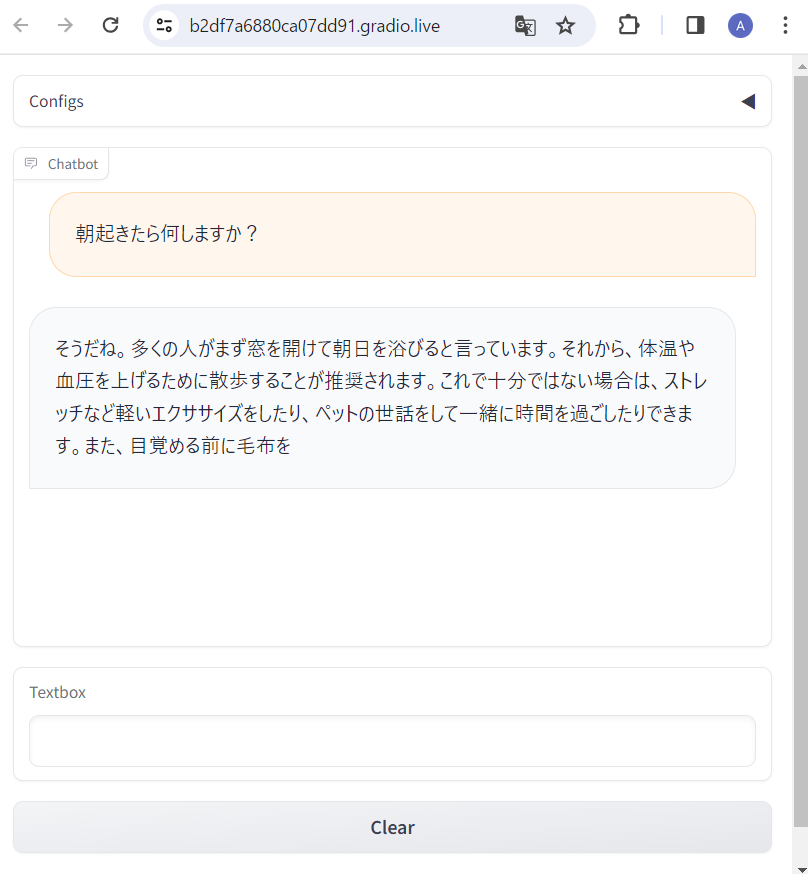Click inside the Textbox input field

click(x=392, y=740)
